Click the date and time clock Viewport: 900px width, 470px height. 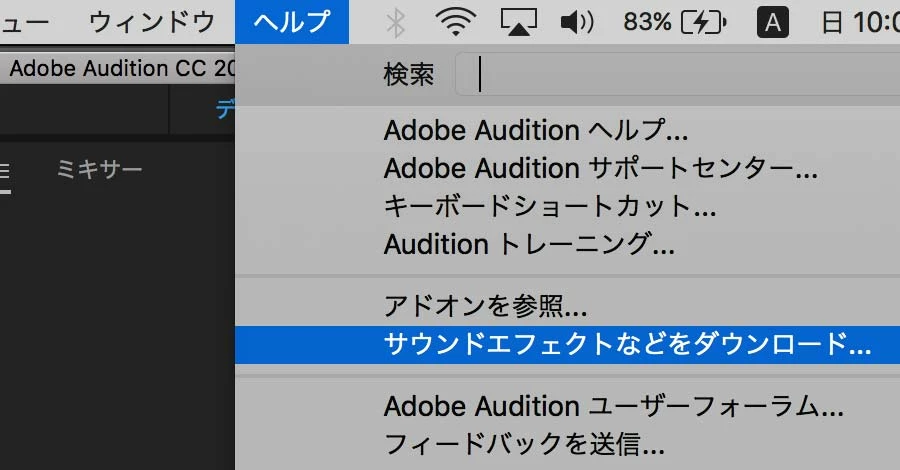tap(860, 23)
